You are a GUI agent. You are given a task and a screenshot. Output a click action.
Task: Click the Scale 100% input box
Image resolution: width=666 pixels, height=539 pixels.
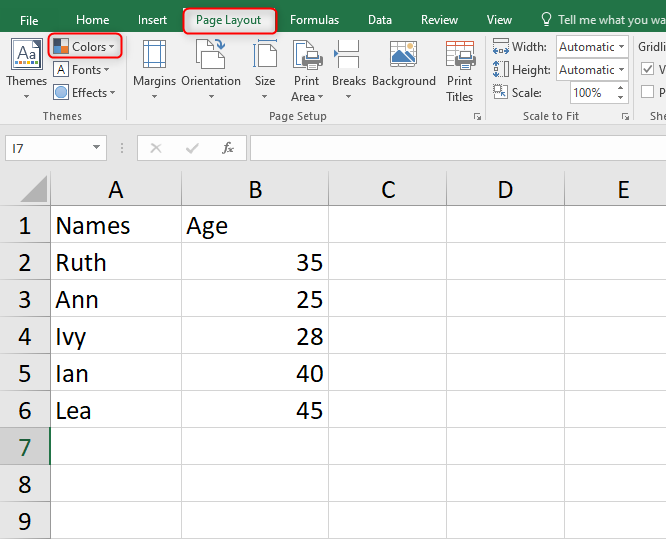pos(593,93)
